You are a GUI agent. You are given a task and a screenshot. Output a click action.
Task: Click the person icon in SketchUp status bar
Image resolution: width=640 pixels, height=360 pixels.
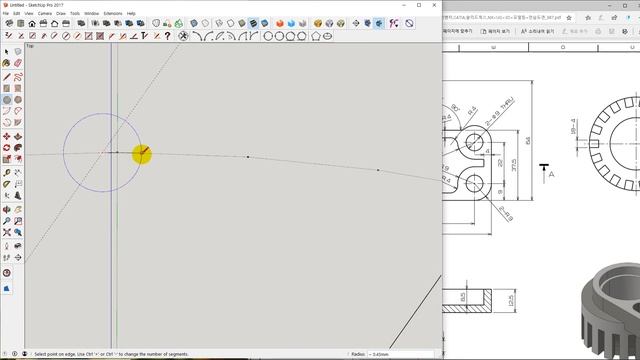(24, 354)
